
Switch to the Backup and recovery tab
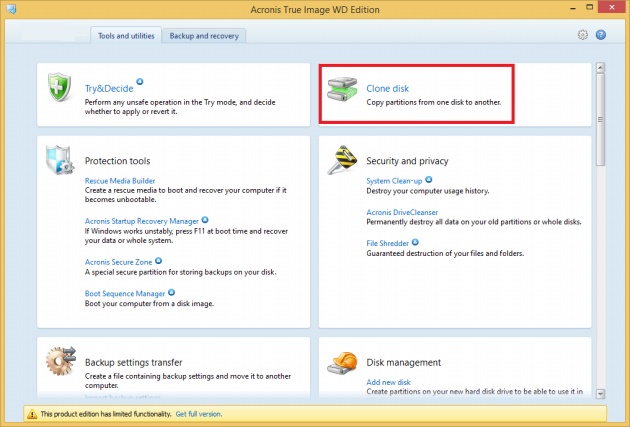click(x=204, y=36)
